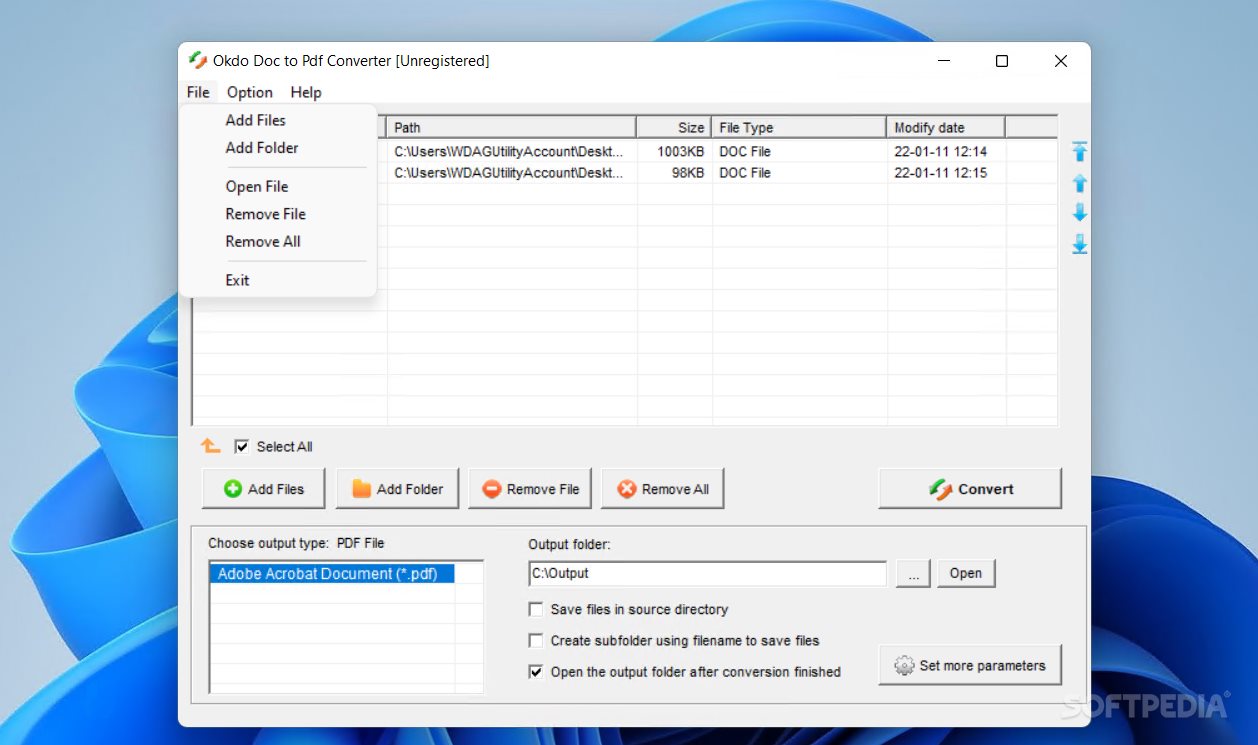Screen dimensions: 1258x745
Task: Enable Save files in source directory
Action: click(536, 609)
